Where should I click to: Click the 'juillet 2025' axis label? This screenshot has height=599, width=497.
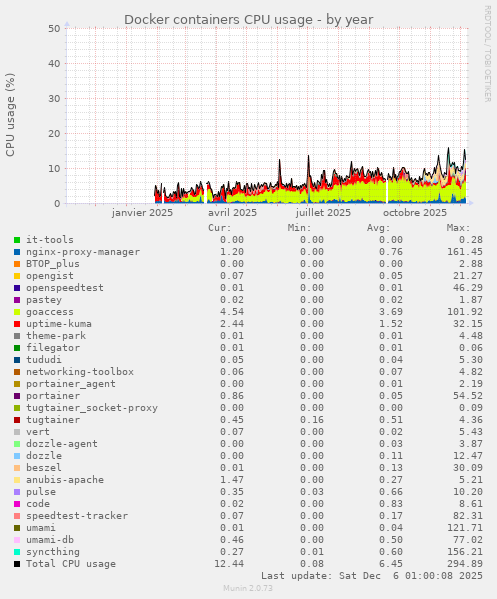(x=323, y=213)
